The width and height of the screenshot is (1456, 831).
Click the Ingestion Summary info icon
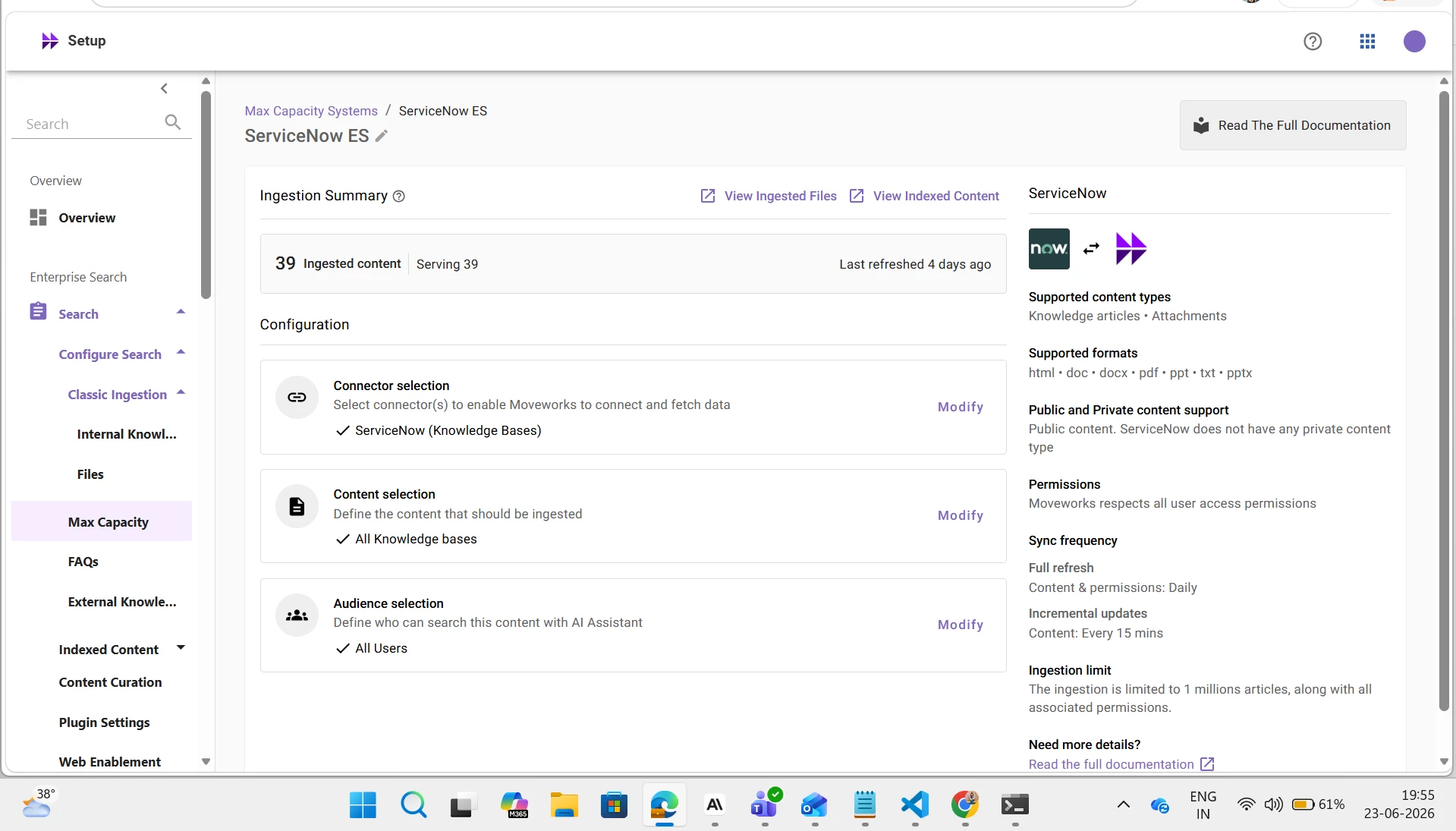pyautogui.click(x=399, y=197)
